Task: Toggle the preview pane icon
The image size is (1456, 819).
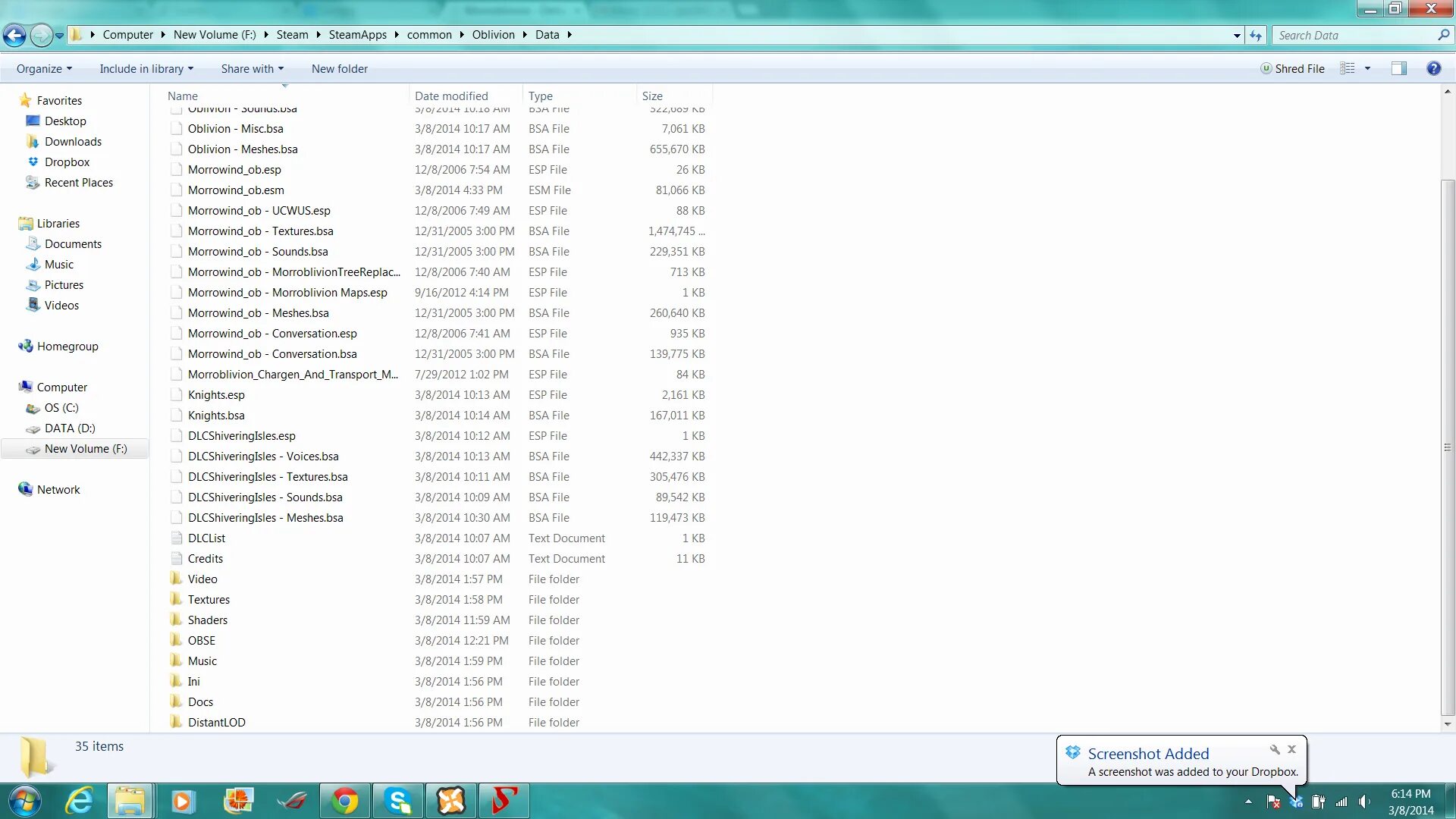Action: [x=1398, y=68]
